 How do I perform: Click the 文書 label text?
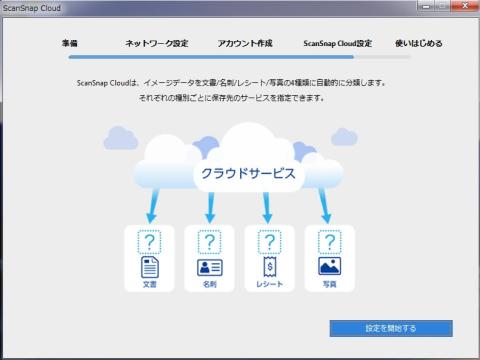click(x=150, y=284)
